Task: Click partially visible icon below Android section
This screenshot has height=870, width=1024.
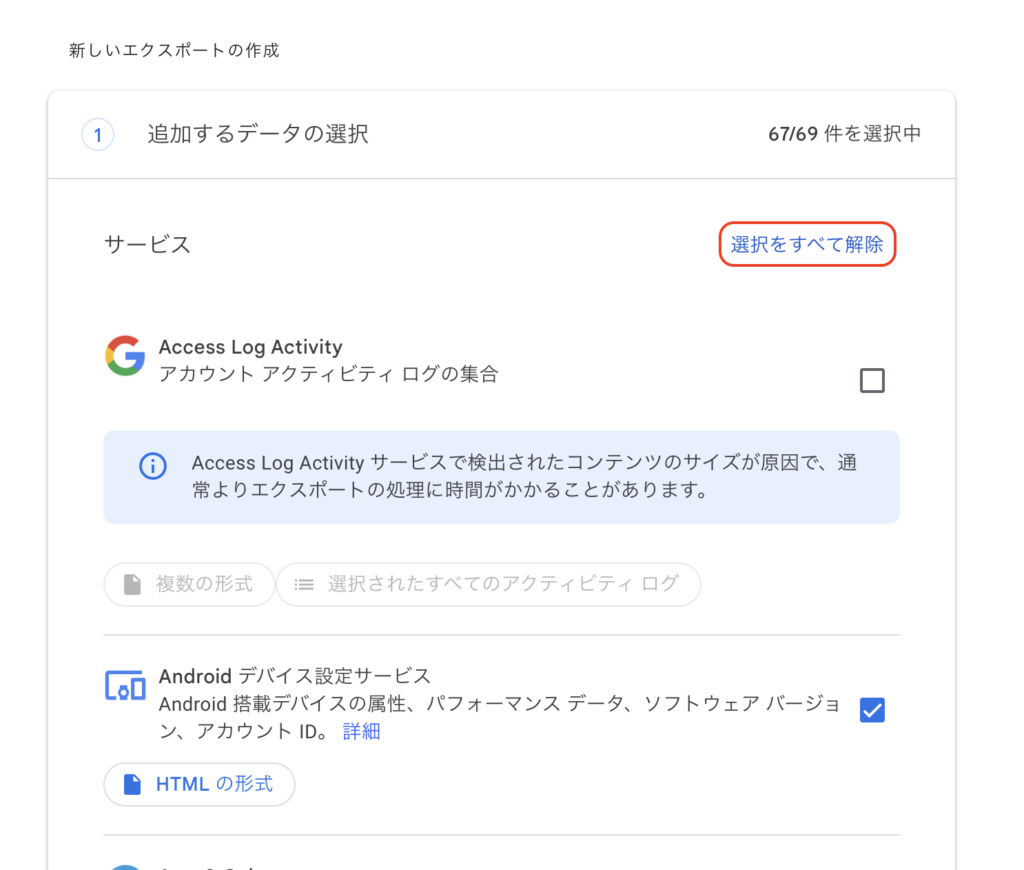Action: point(125,867)
